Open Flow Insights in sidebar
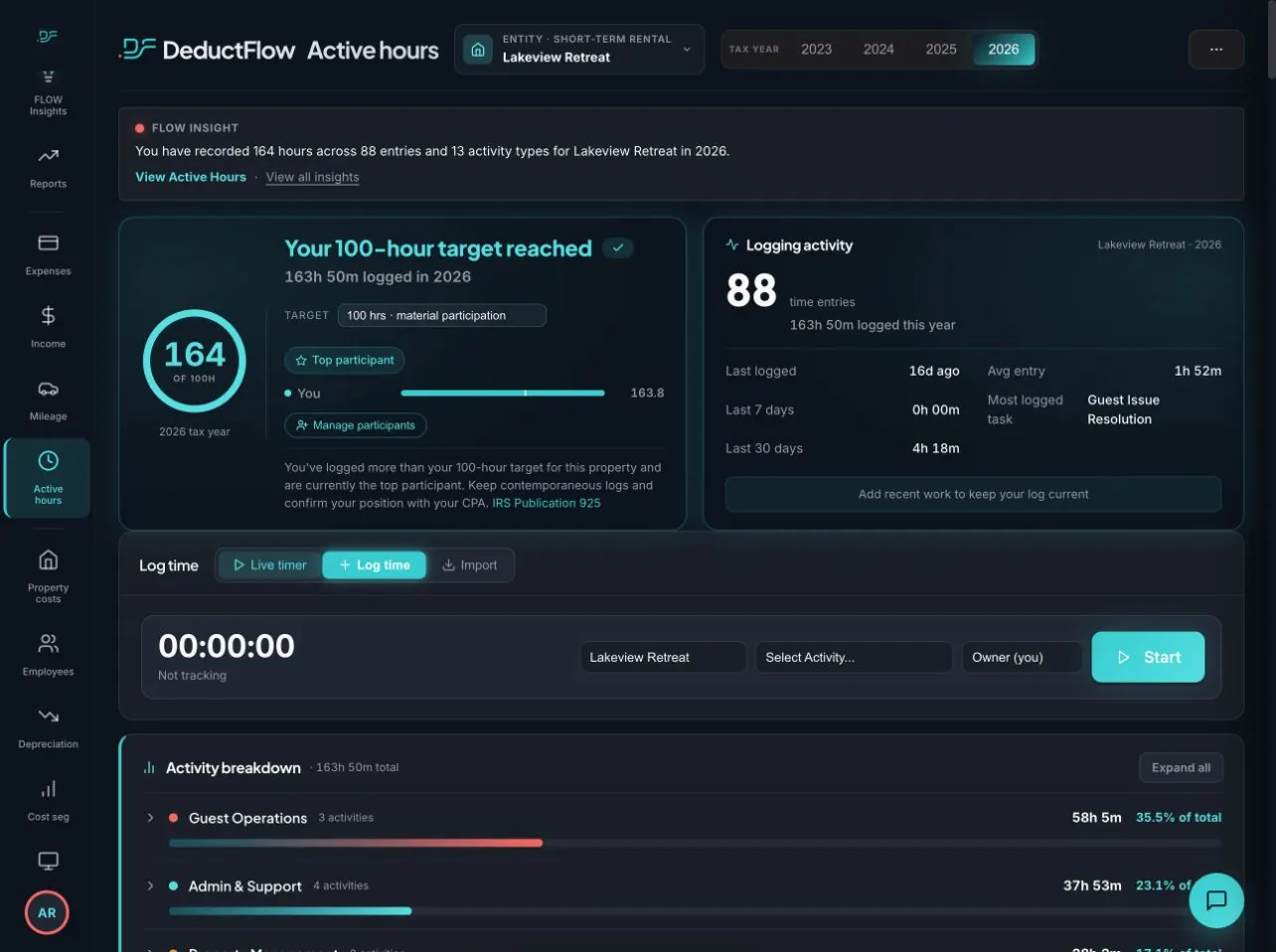Screen dimensions: 1276x952 tap(48, 93)
